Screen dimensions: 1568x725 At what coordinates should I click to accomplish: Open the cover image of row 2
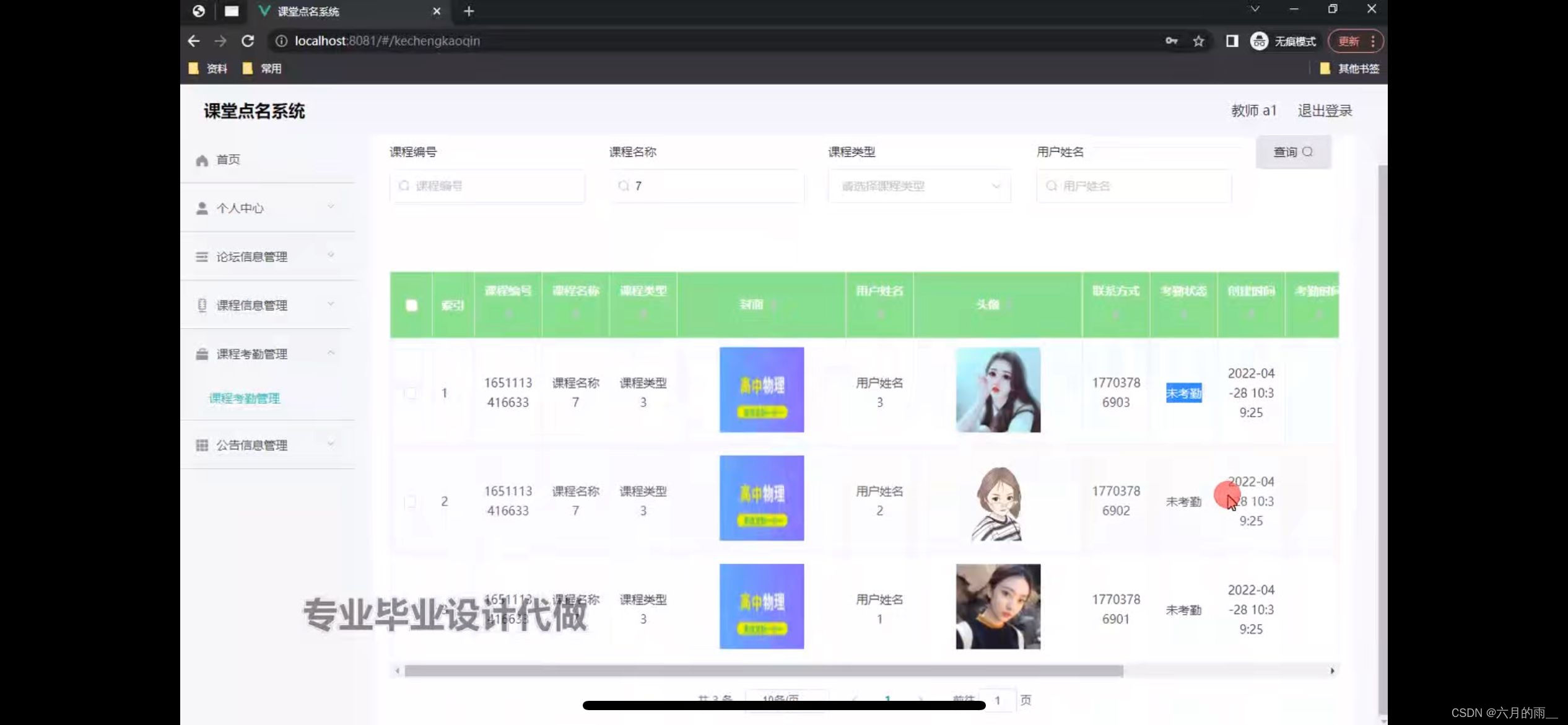click(762, 498)
